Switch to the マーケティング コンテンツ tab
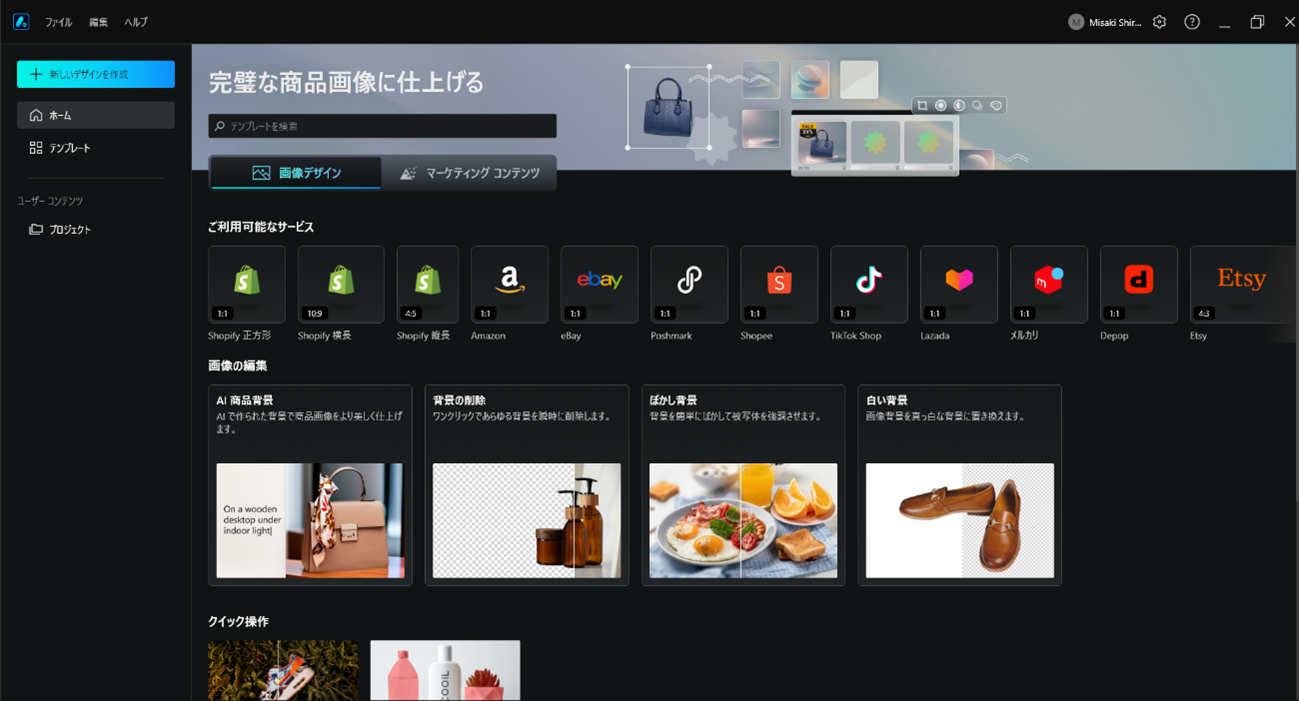Image resolution: width=1299 pixels, height=701 pixels. [469, 173]
